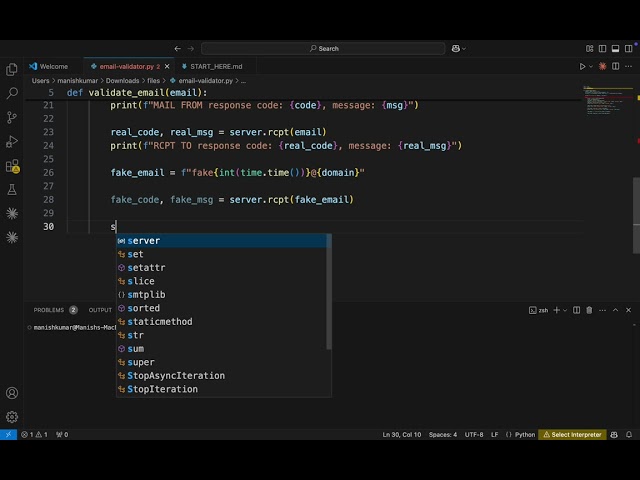Viewport: 640px width, 480px height.
Task: Open the OUTPUT panel tab
Action: 100,310
